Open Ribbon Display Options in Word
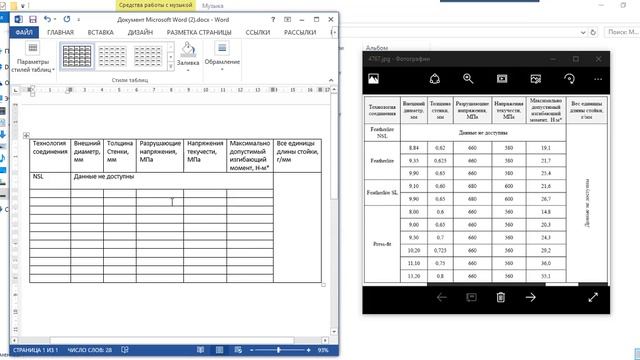The image size is (640, 360). [x=287, y=19]
